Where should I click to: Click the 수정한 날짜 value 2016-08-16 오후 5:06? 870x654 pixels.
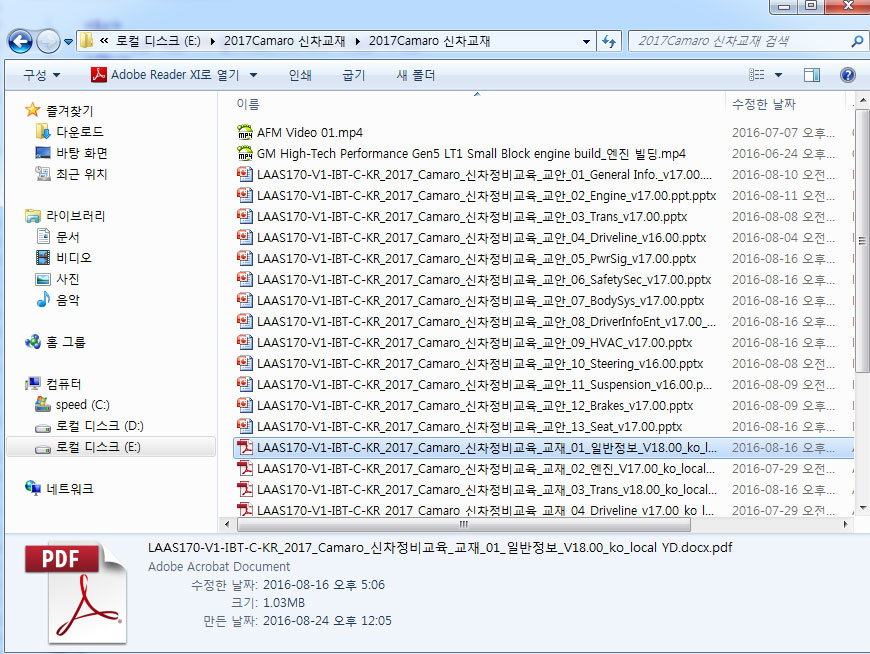pyautogui.click(x=324, y=585)
